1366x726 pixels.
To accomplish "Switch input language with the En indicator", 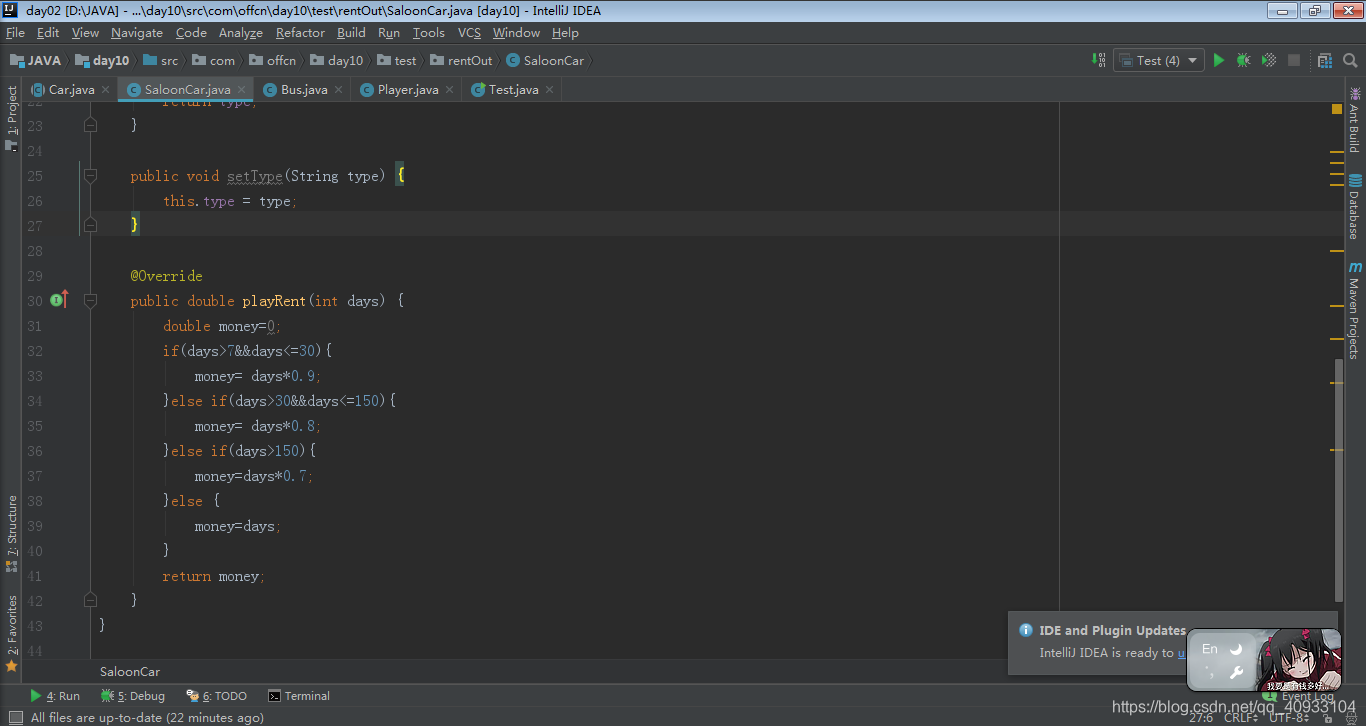I will [x=1210, y=649].
